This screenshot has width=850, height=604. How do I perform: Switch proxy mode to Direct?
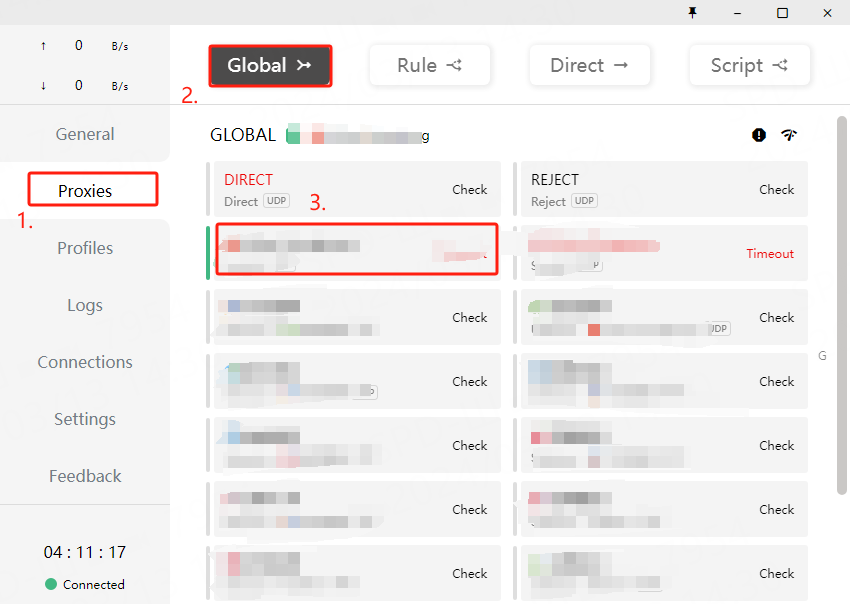(x=590, y=66)
